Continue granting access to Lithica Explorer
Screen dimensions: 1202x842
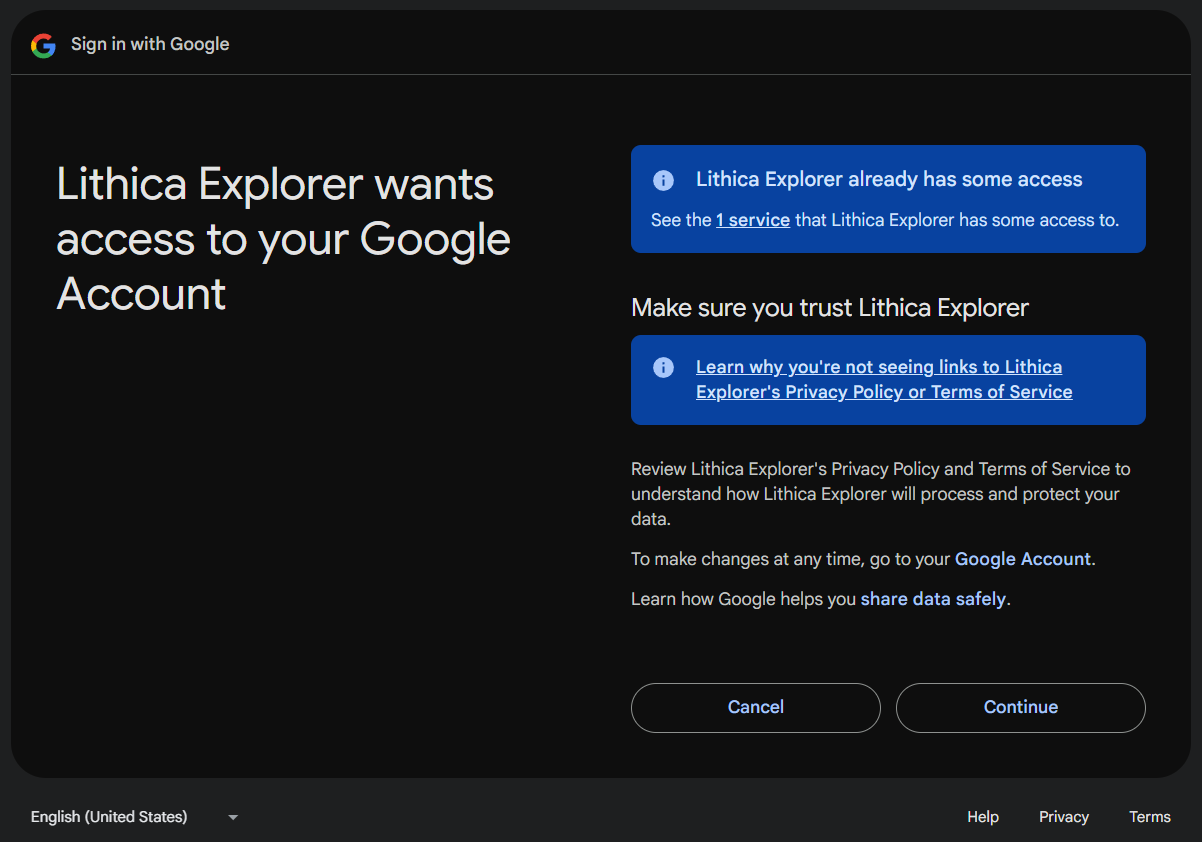pos(1021,707)
